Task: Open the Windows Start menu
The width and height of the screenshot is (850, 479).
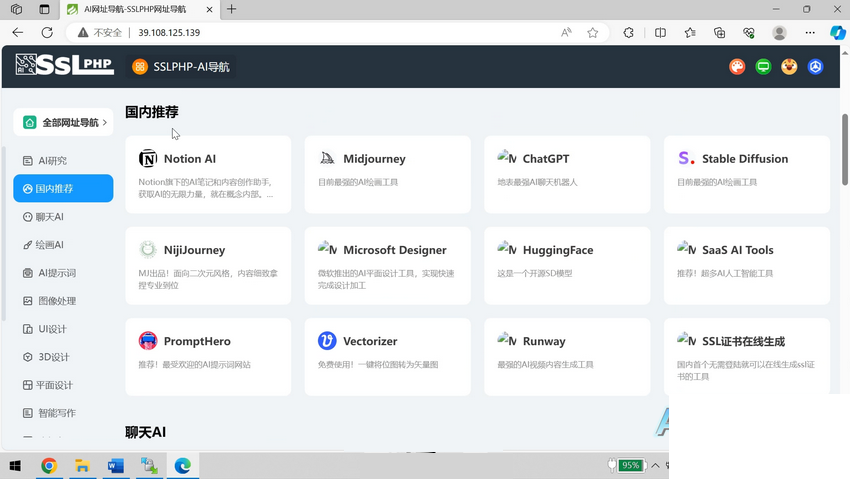Action: 15,466
